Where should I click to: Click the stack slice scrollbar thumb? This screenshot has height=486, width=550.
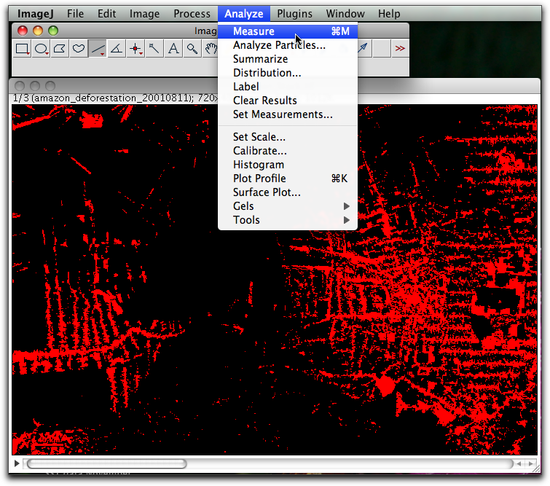pyautogui.click(x=107, y=464)
